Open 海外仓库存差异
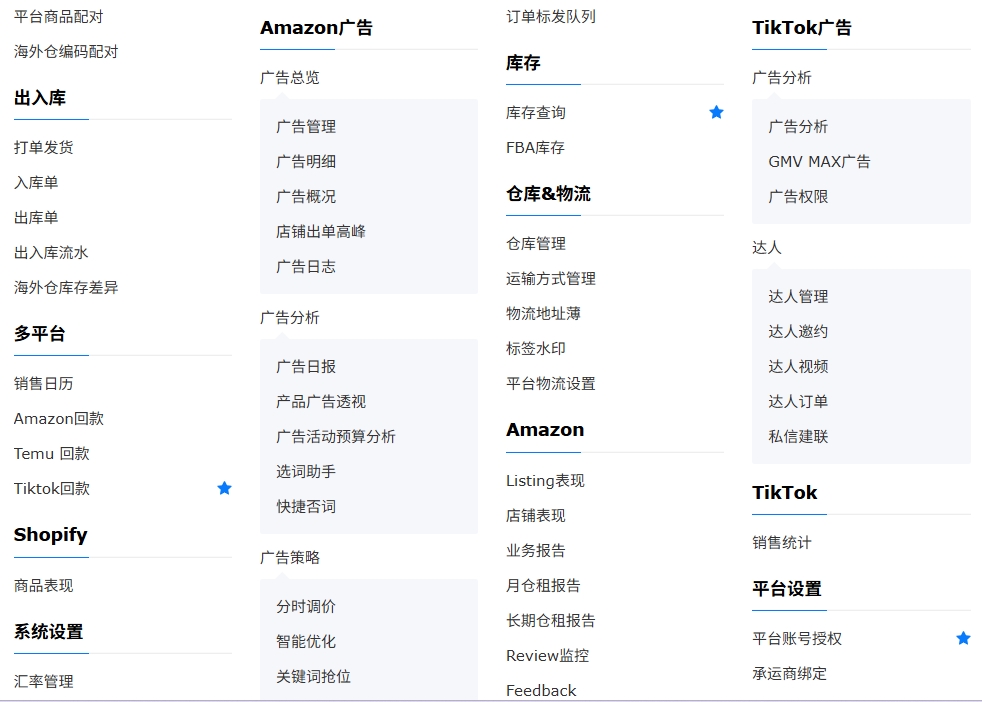 pos(66,288)
